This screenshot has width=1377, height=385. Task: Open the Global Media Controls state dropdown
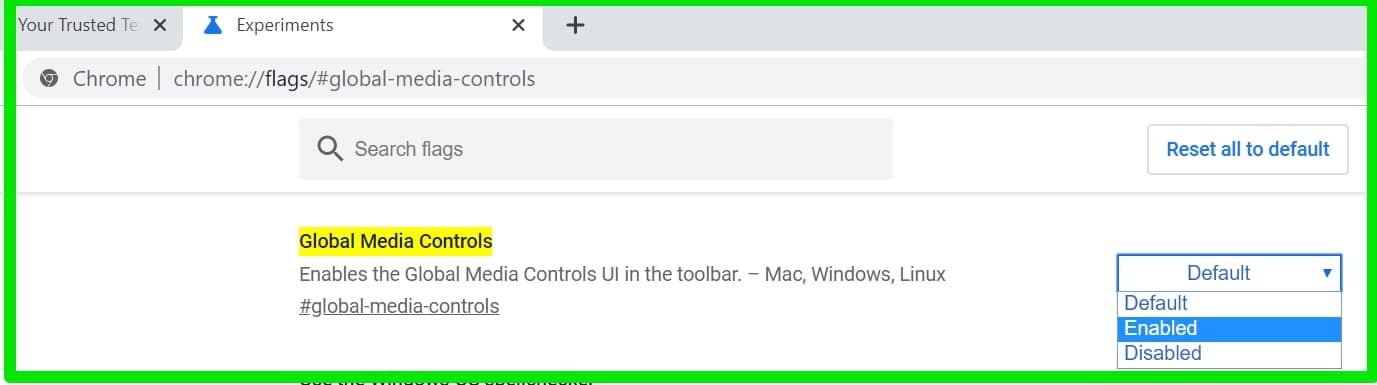1229,273
